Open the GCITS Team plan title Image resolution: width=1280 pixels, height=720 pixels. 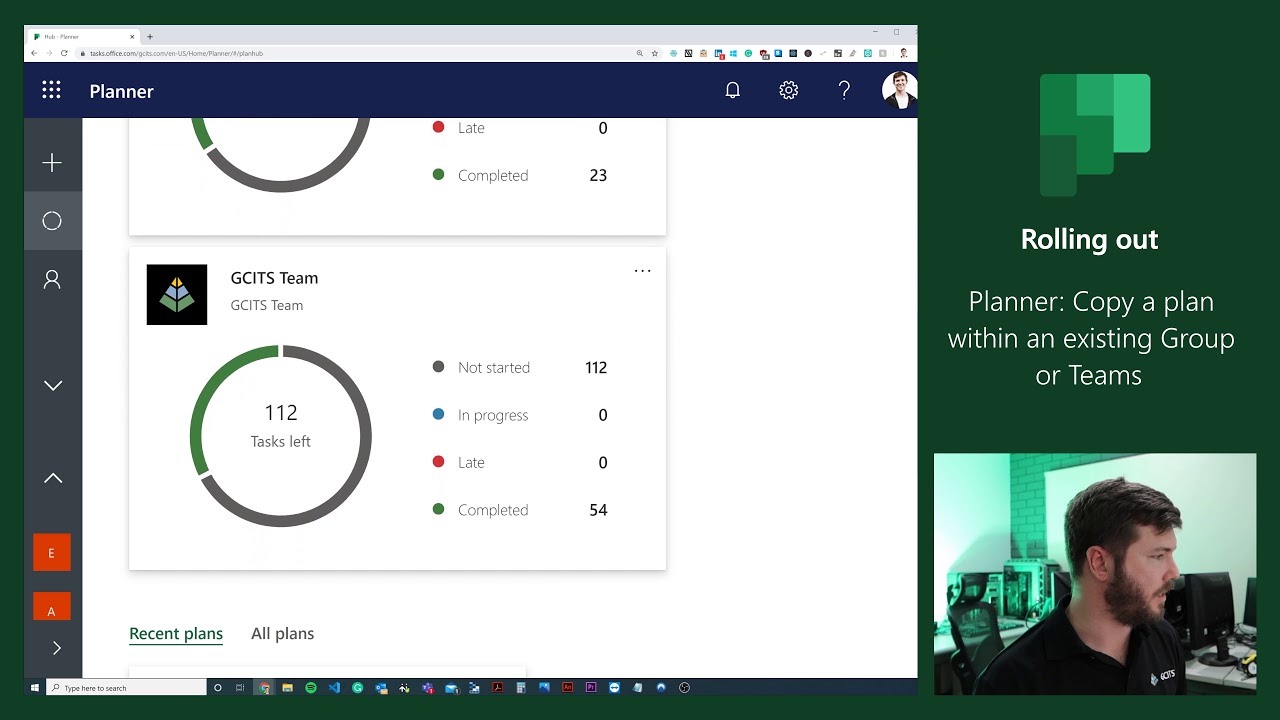274,278
